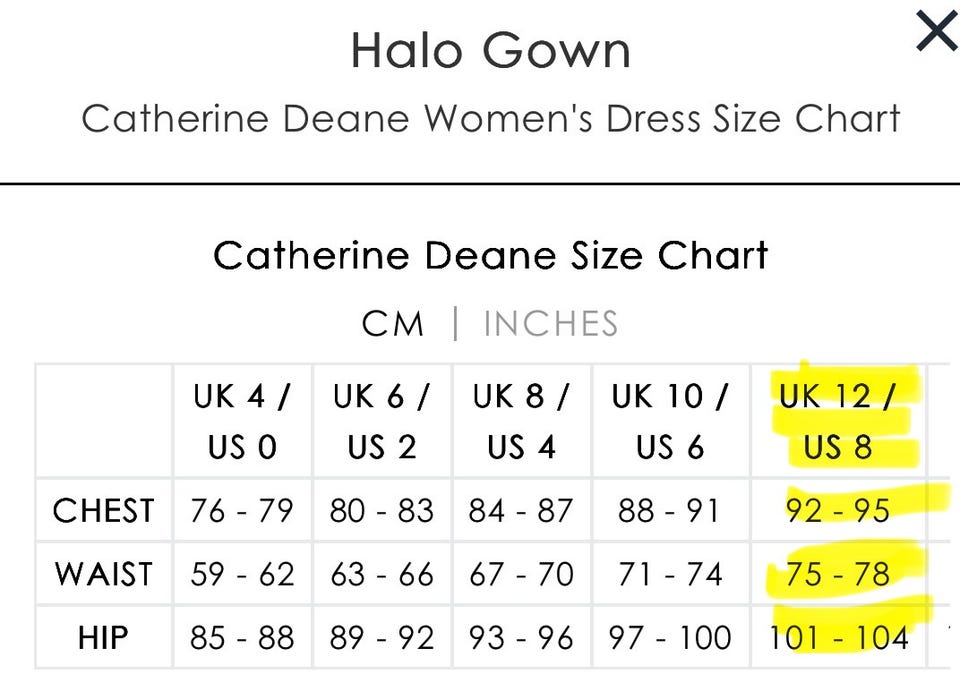The height and width of the screenshot is (700, 960).
Task: Click the hip value 101 - 104
Action: click(x=838, y=637)
